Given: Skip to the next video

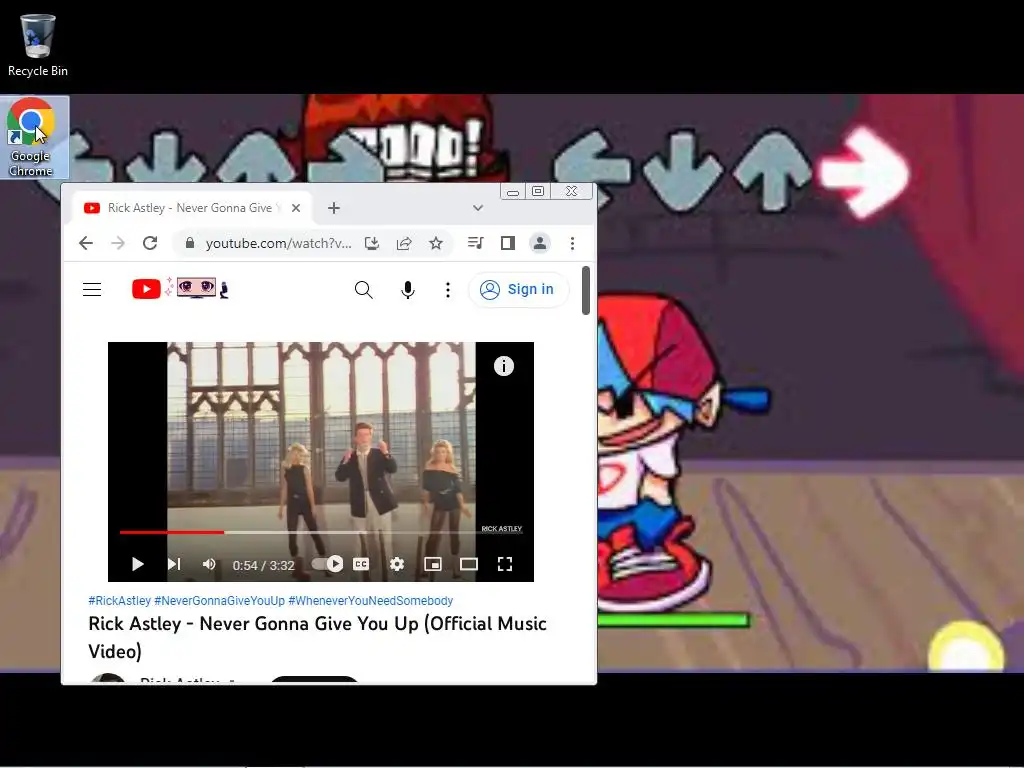Looking at the screenshot, I should coord(174,564).
